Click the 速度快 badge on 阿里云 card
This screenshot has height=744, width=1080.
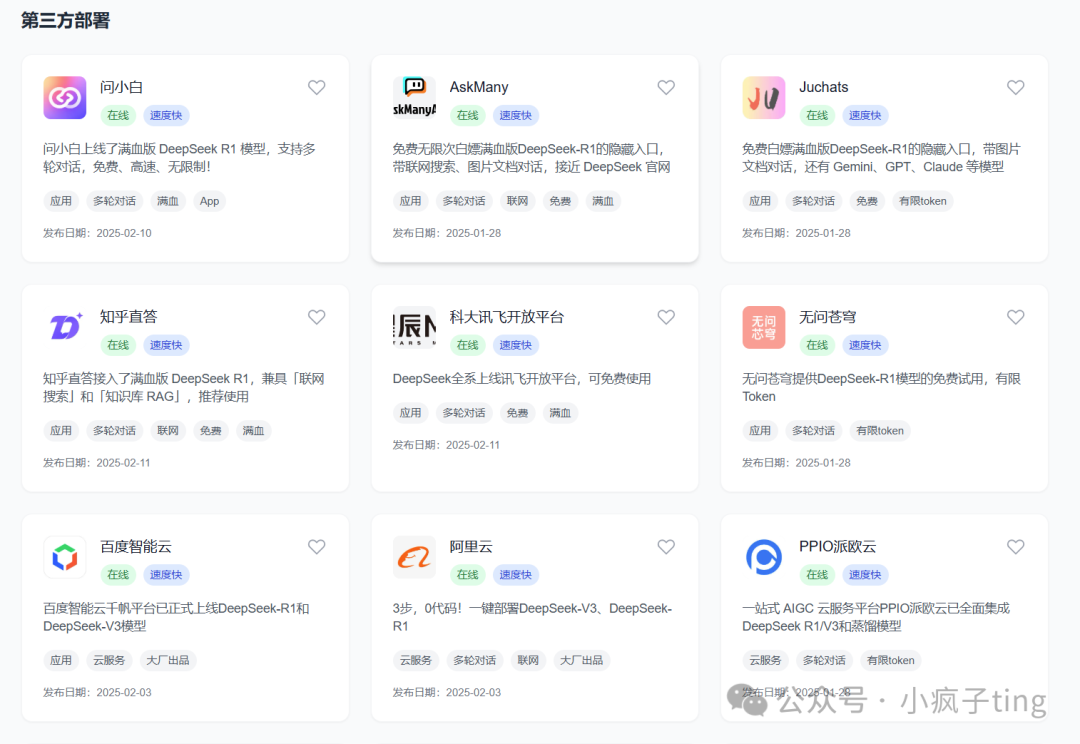click(515, 575)
